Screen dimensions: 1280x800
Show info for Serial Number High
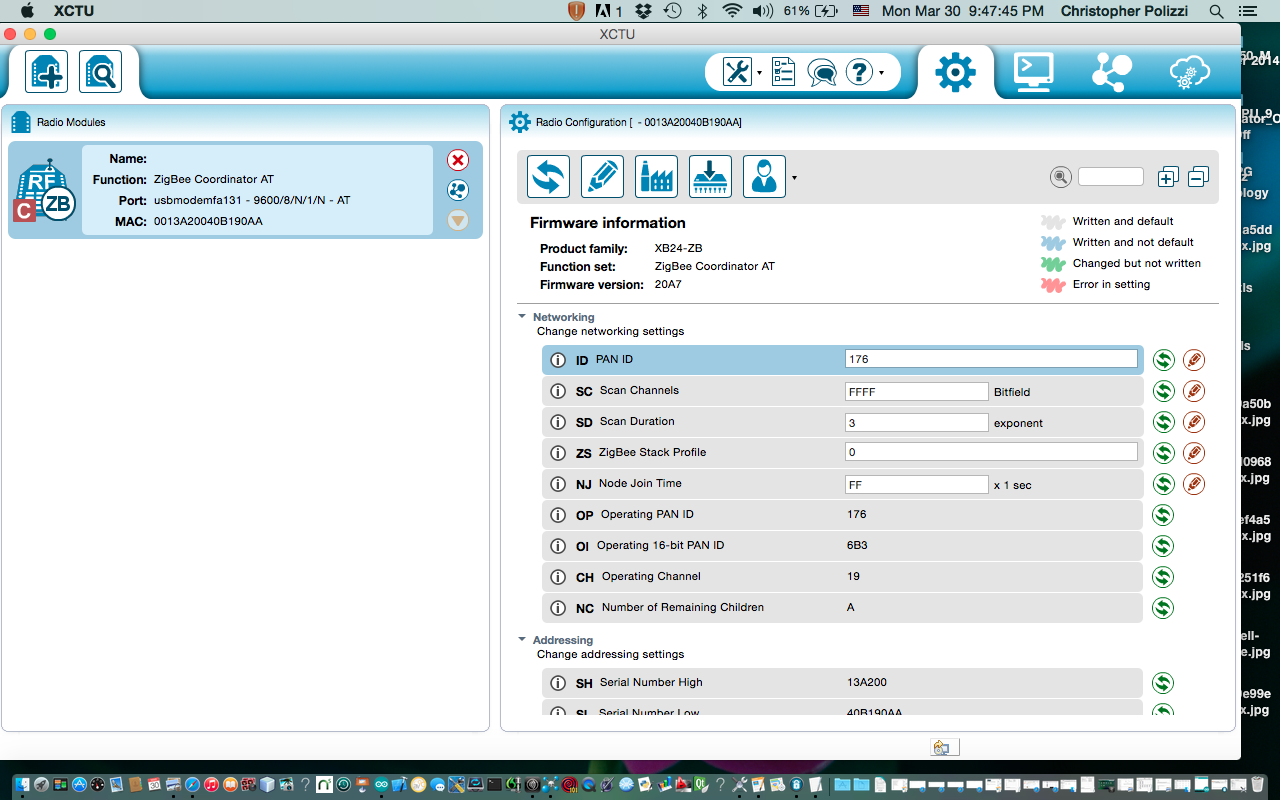click(558, 683)
